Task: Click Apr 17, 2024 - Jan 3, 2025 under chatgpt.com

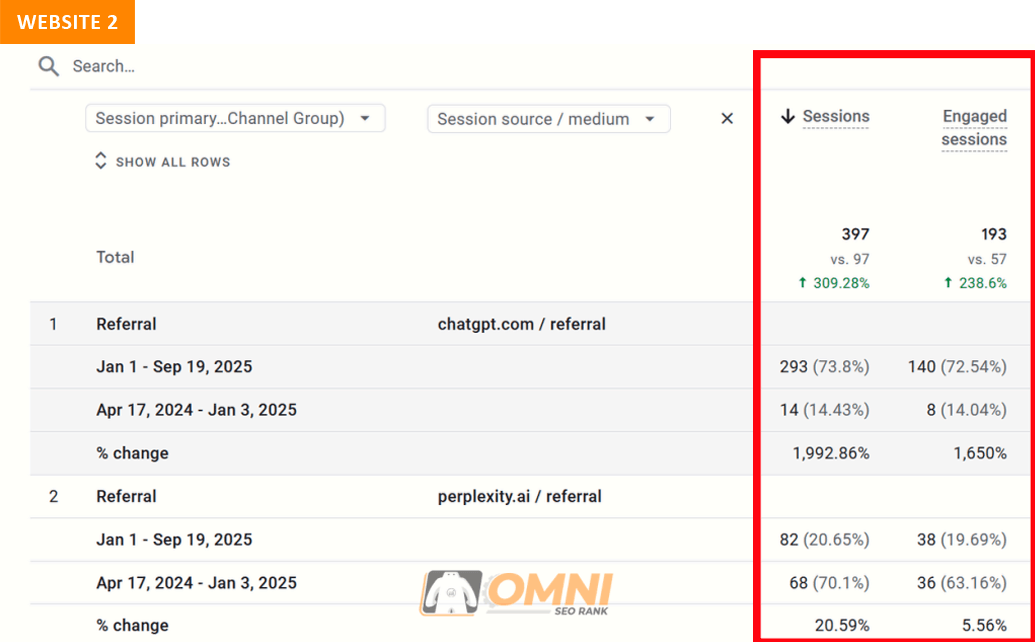Action: 197,410
